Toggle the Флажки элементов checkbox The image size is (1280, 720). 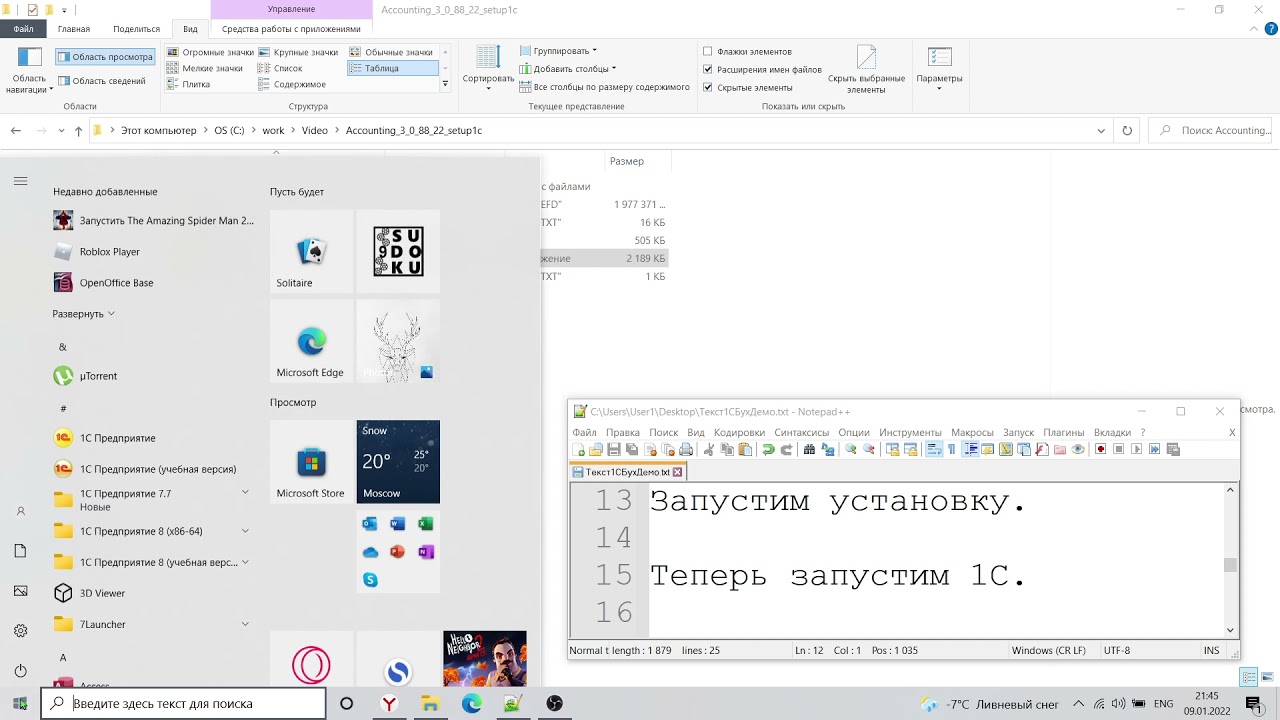click(x=708, y=52)
